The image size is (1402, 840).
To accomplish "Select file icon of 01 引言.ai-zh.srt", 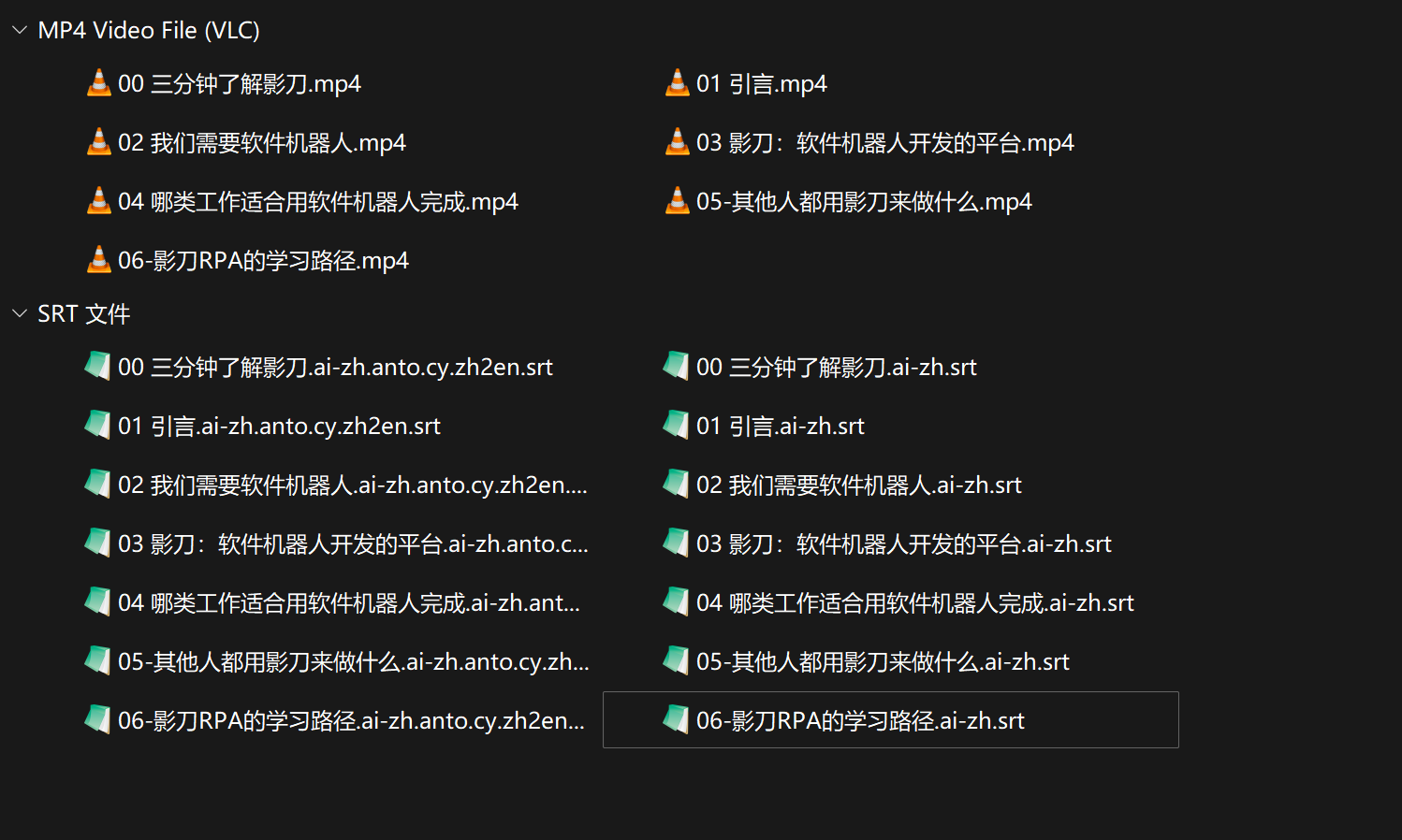I will (676, 425).
